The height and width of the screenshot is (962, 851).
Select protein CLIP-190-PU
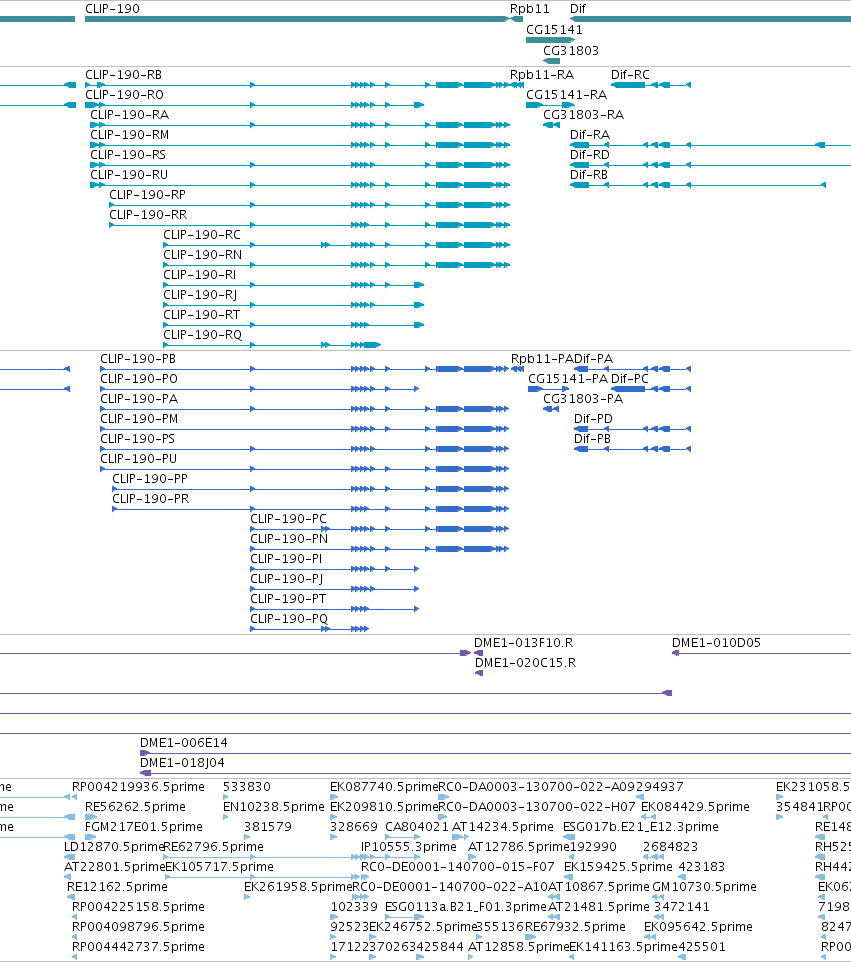pyautogui.click(x=304, y=469)
